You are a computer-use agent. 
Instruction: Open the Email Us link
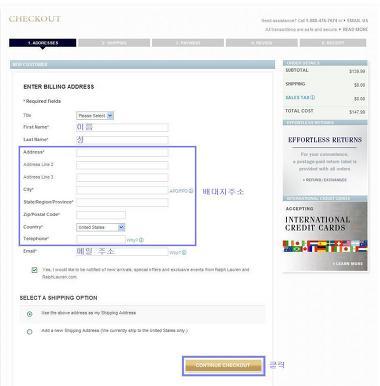tap(357, 21)
